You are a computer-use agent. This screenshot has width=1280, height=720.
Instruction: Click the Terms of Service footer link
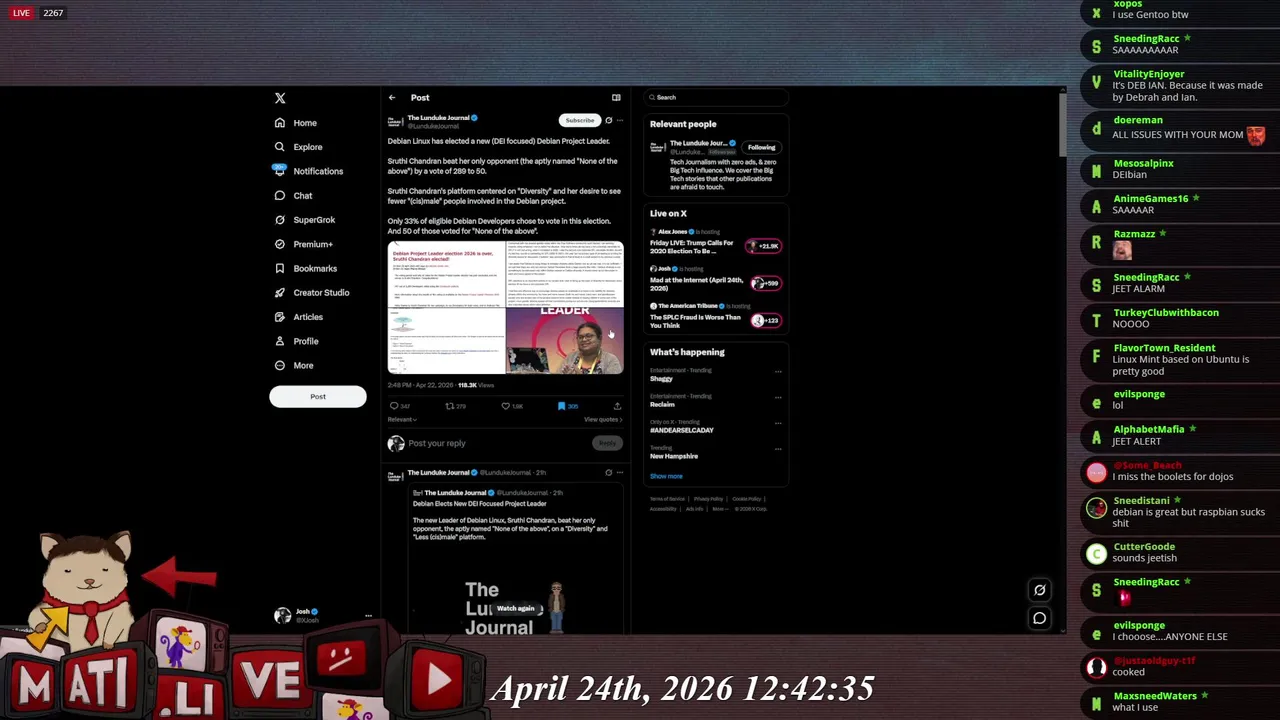[667, 499]
